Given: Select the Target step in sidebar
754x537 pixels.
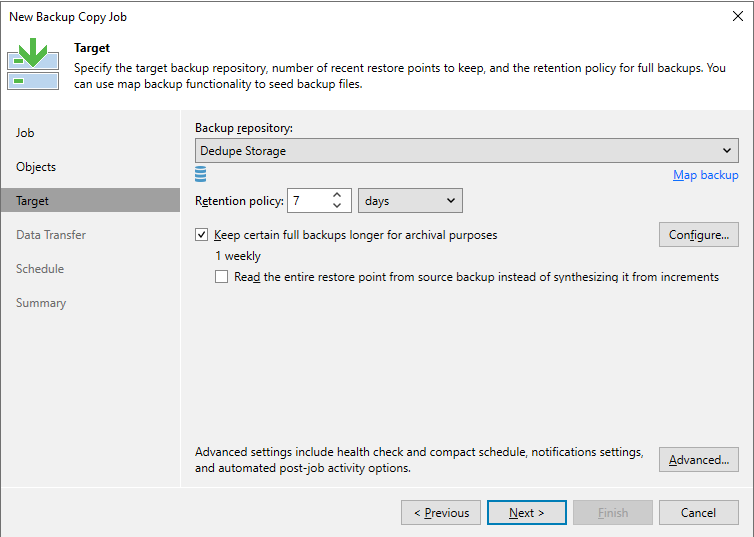Looking at the screenshot, I should point(32,201).
